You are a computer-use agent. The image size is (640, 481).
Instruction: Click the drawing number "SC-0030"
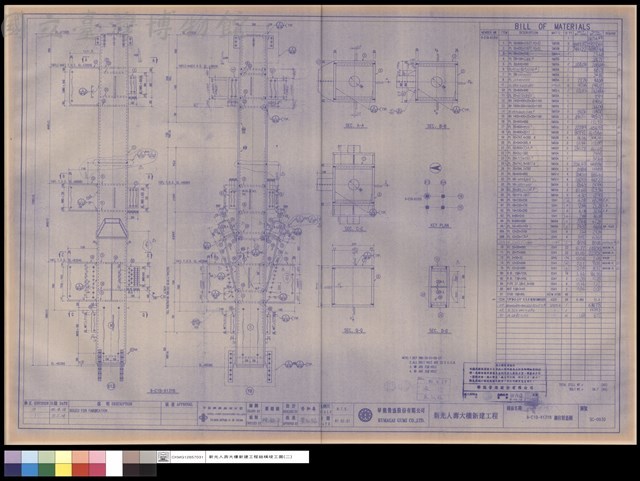598,419
